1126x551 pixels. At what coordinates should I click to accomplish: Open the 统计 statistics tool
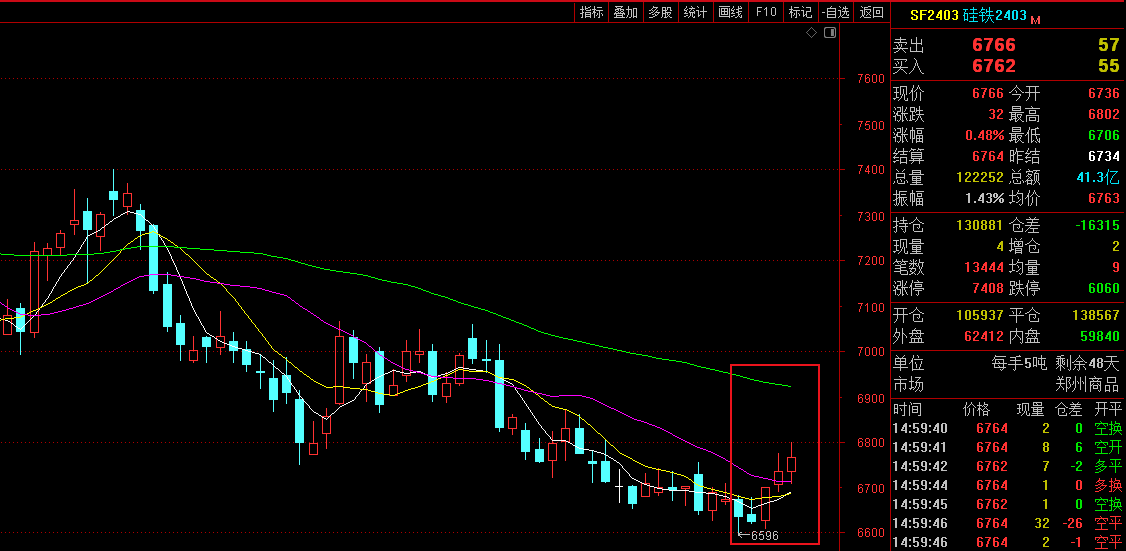tap(695, 12)
